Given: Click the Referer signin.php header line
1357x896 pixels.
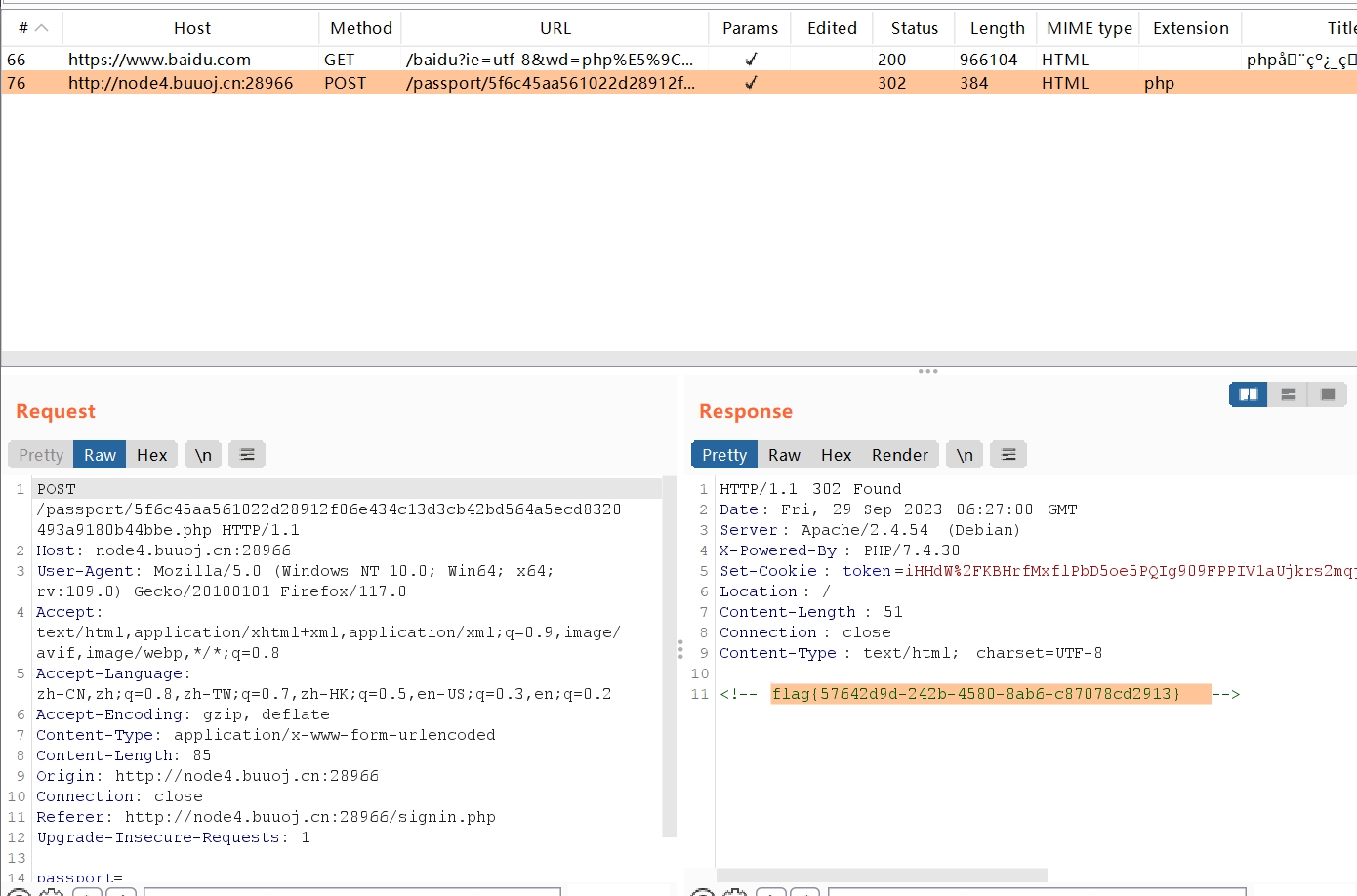Looking at the screenshot, I should 266,817.
